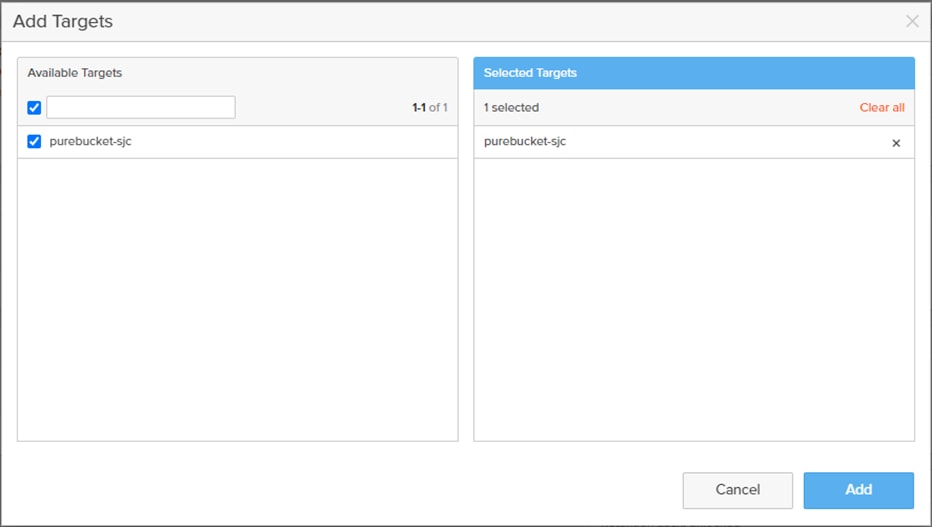
Task: Toggle the select-all checkbox in Available Targets
Action: coord(34,108)
